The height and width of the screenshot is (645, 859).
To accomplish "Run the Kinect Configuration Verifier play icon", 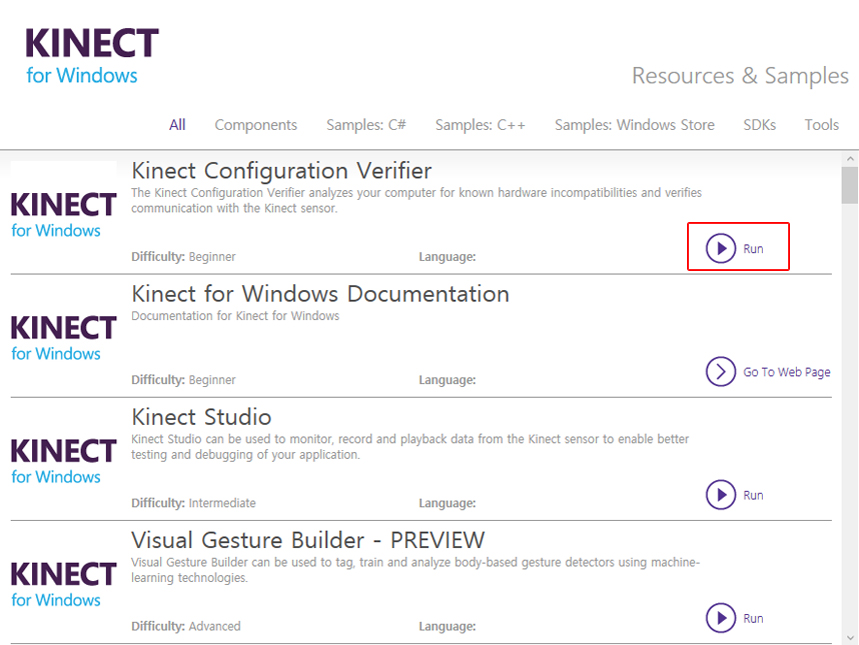I will tap(720, 248).
